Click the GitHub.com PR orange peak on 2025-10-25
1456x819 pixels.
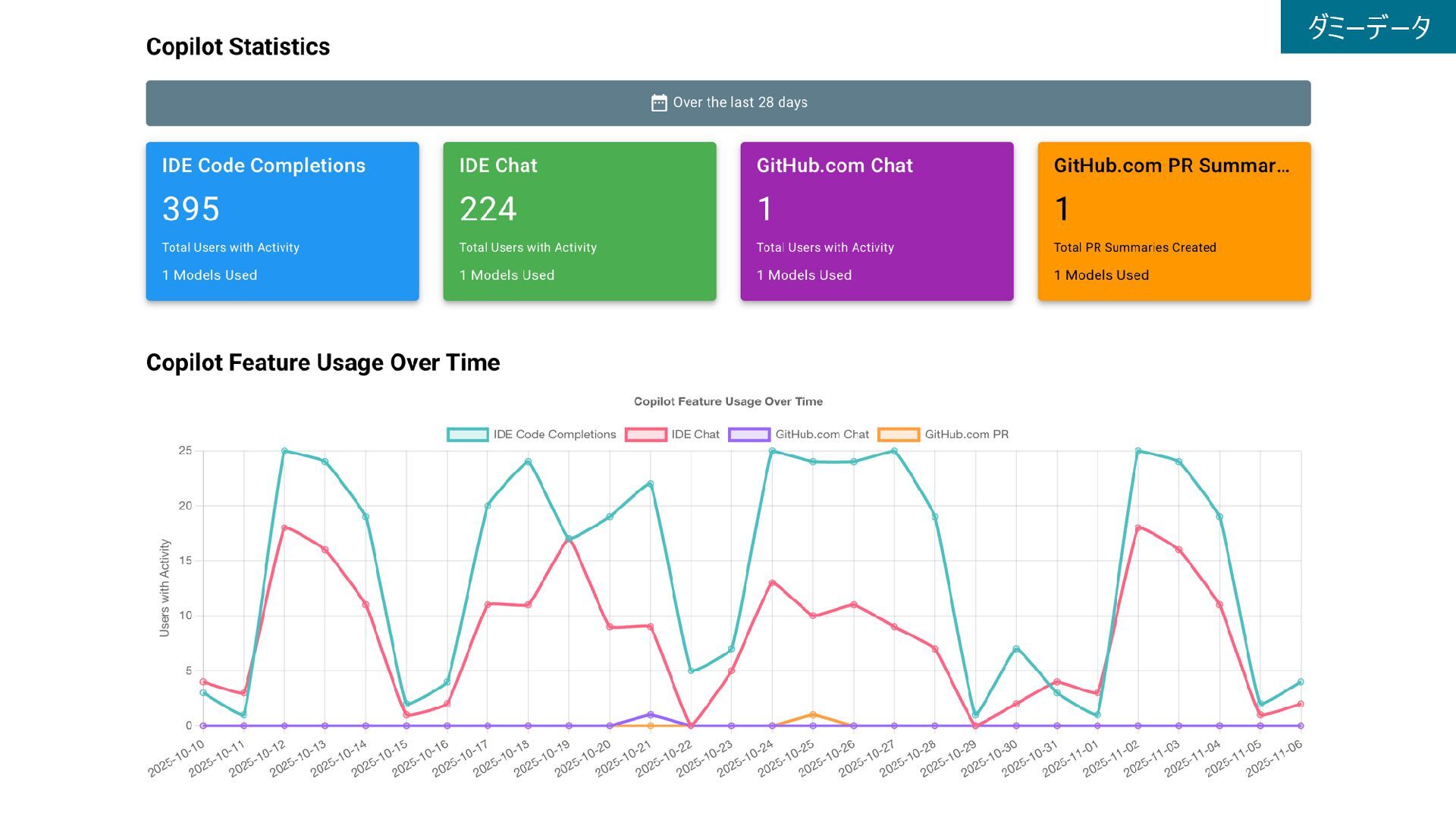pos(813,715)
